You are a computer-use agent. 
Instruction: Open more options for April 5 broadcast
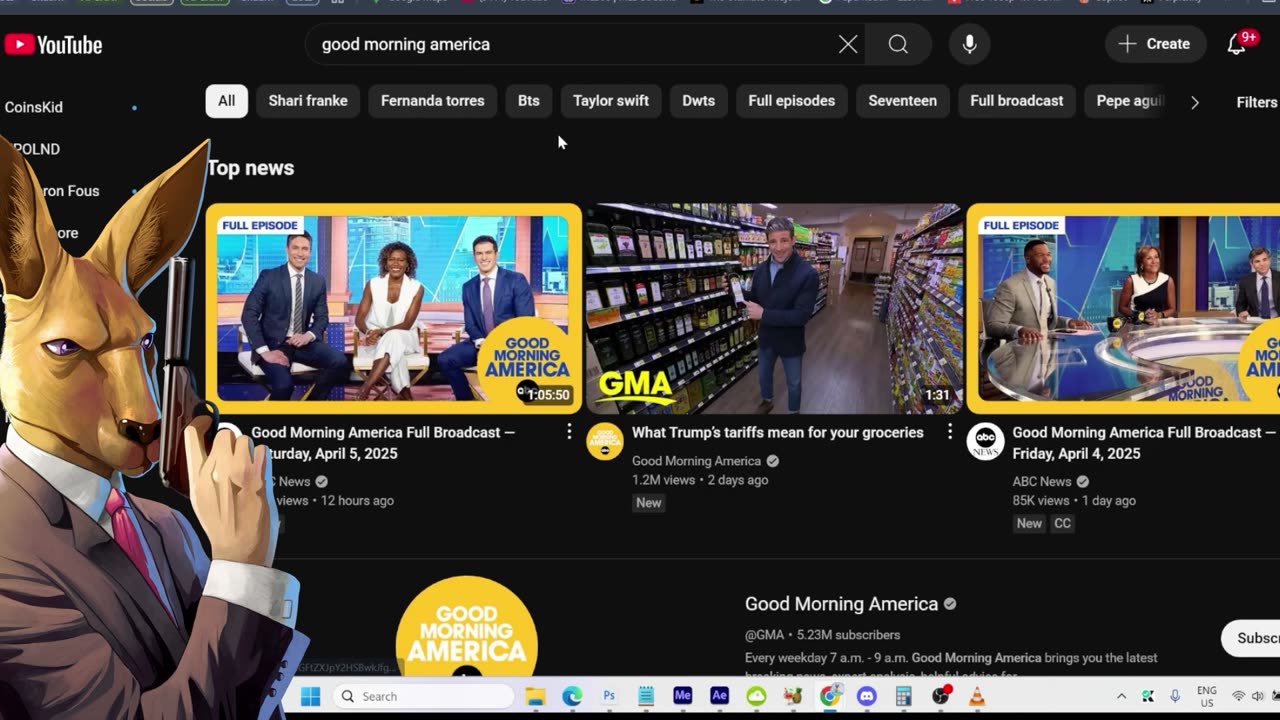pyautogui.click(x=569, y=431)
